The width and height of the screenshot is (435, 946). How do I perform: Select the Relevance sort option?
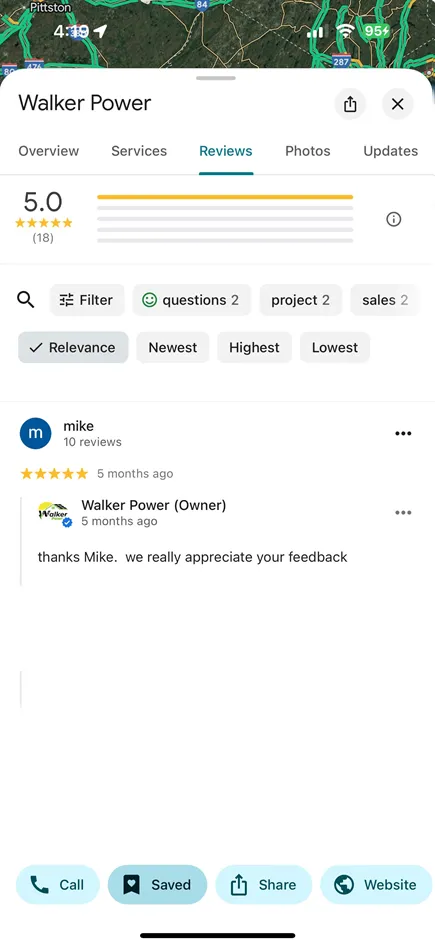coord(73,348)
